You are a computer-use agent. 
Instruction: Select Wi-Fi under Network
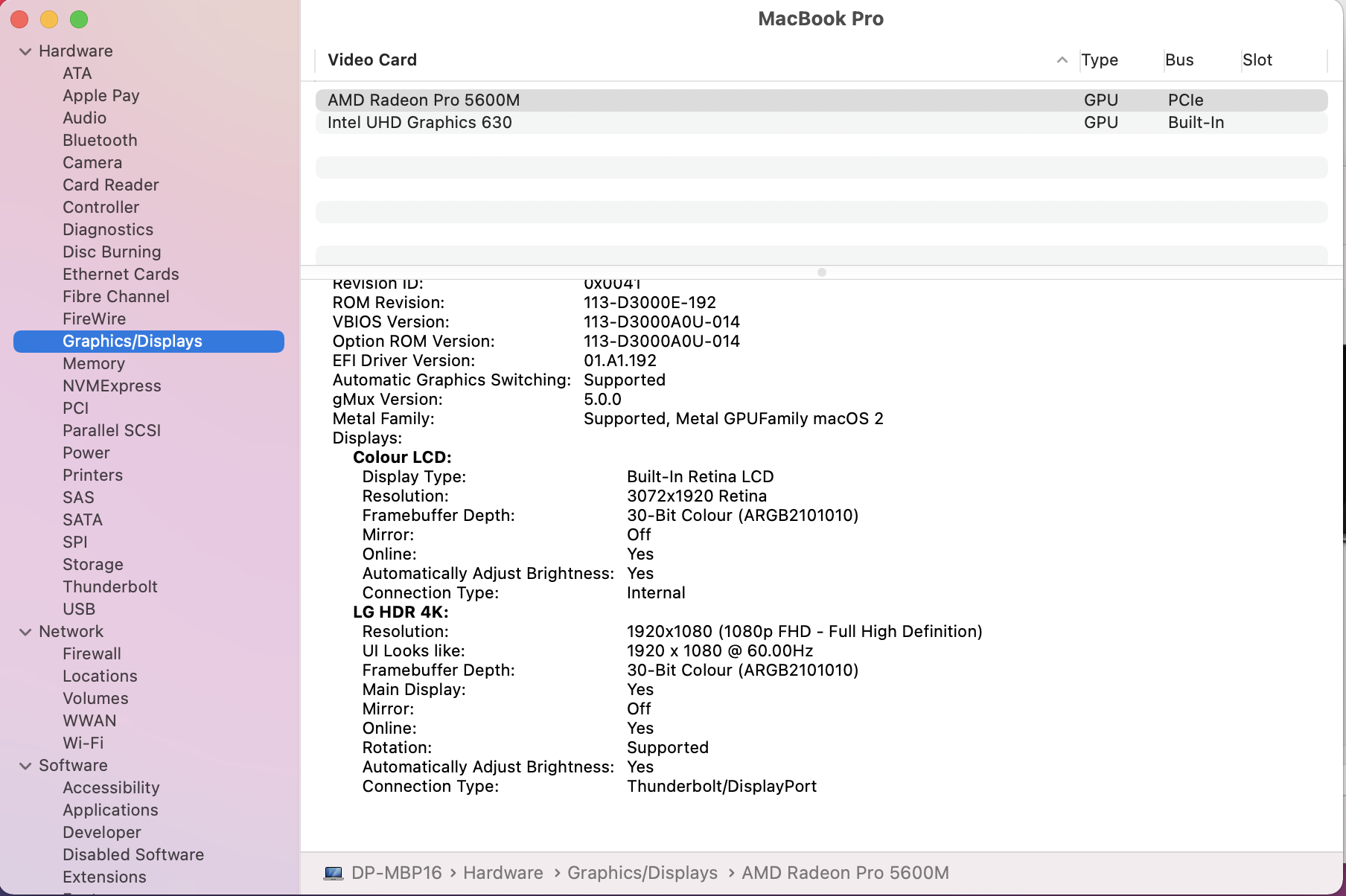(83, 743)
